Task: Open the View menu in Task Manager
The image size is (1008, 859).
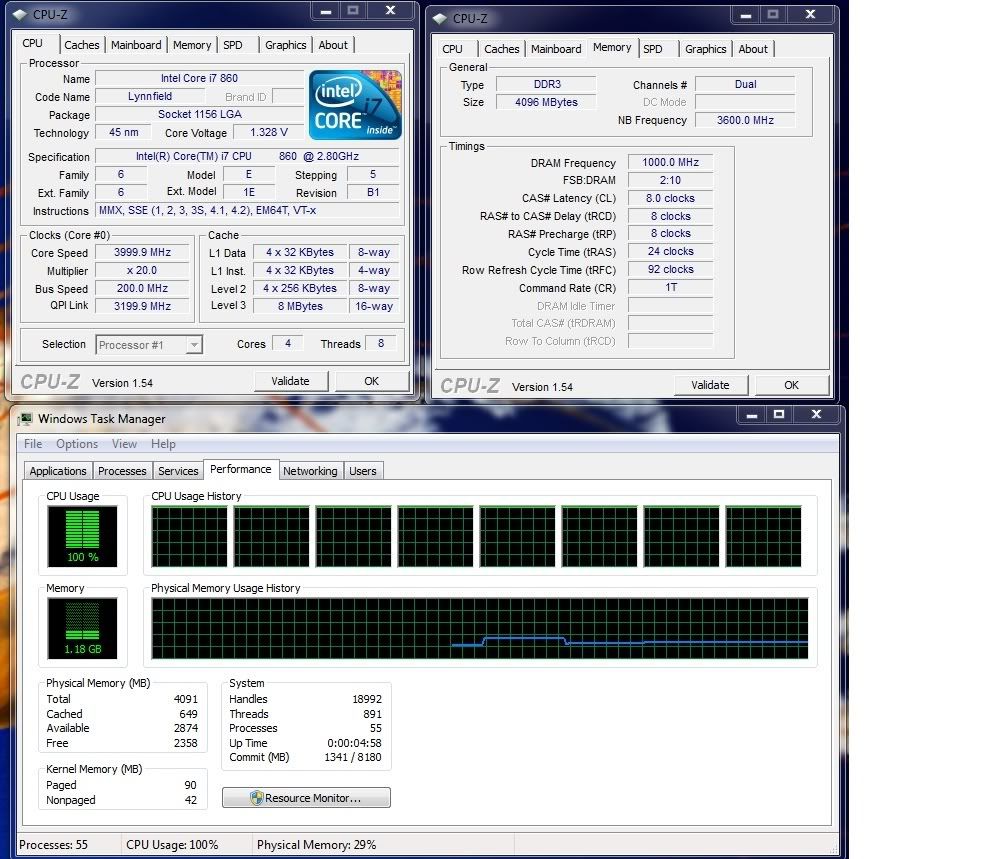Action: (124, 444)
